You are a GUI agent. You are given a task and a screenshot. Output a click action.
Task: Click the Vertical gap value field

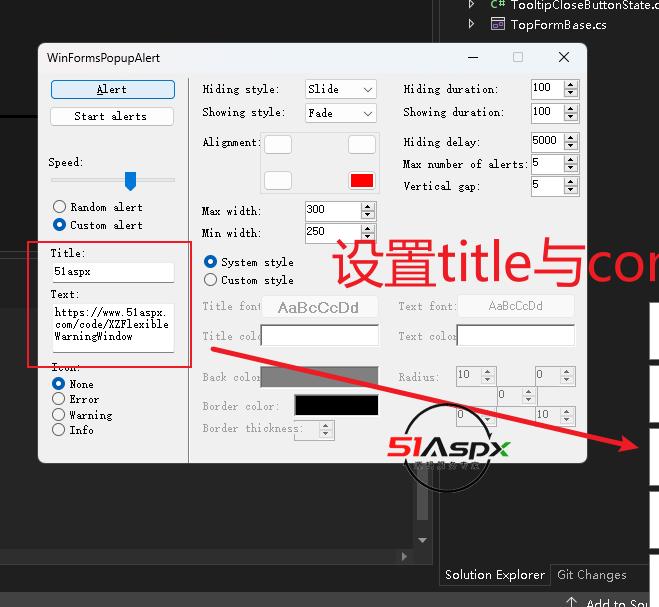pyautogui.click(x=547, y=186)
